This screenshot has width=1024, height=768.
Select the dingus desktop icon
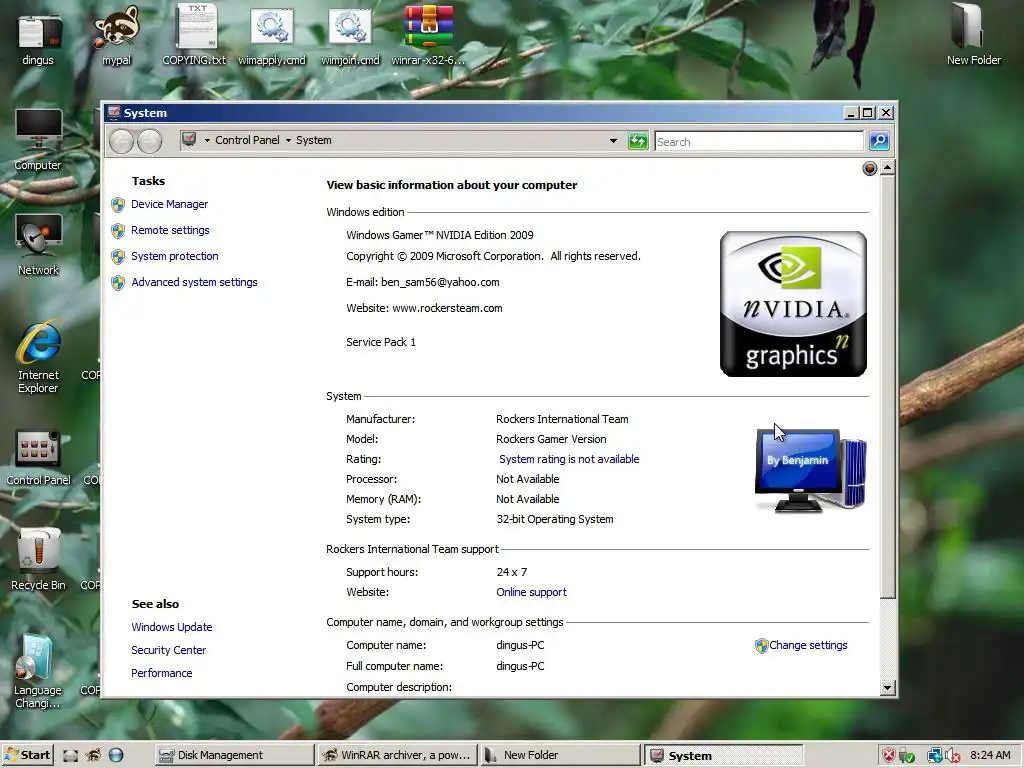click(x=38, y=41)
